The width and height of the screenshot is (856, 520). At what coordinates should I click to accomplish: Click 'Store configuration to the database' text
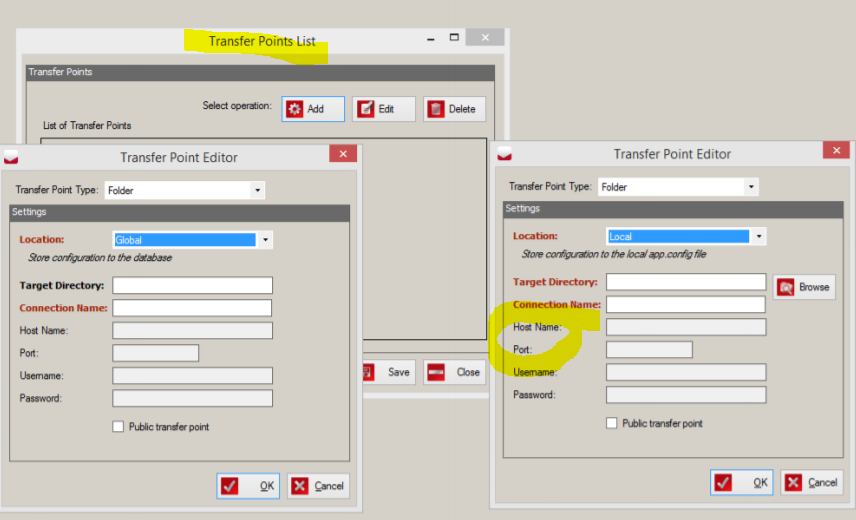pos(100,258)
